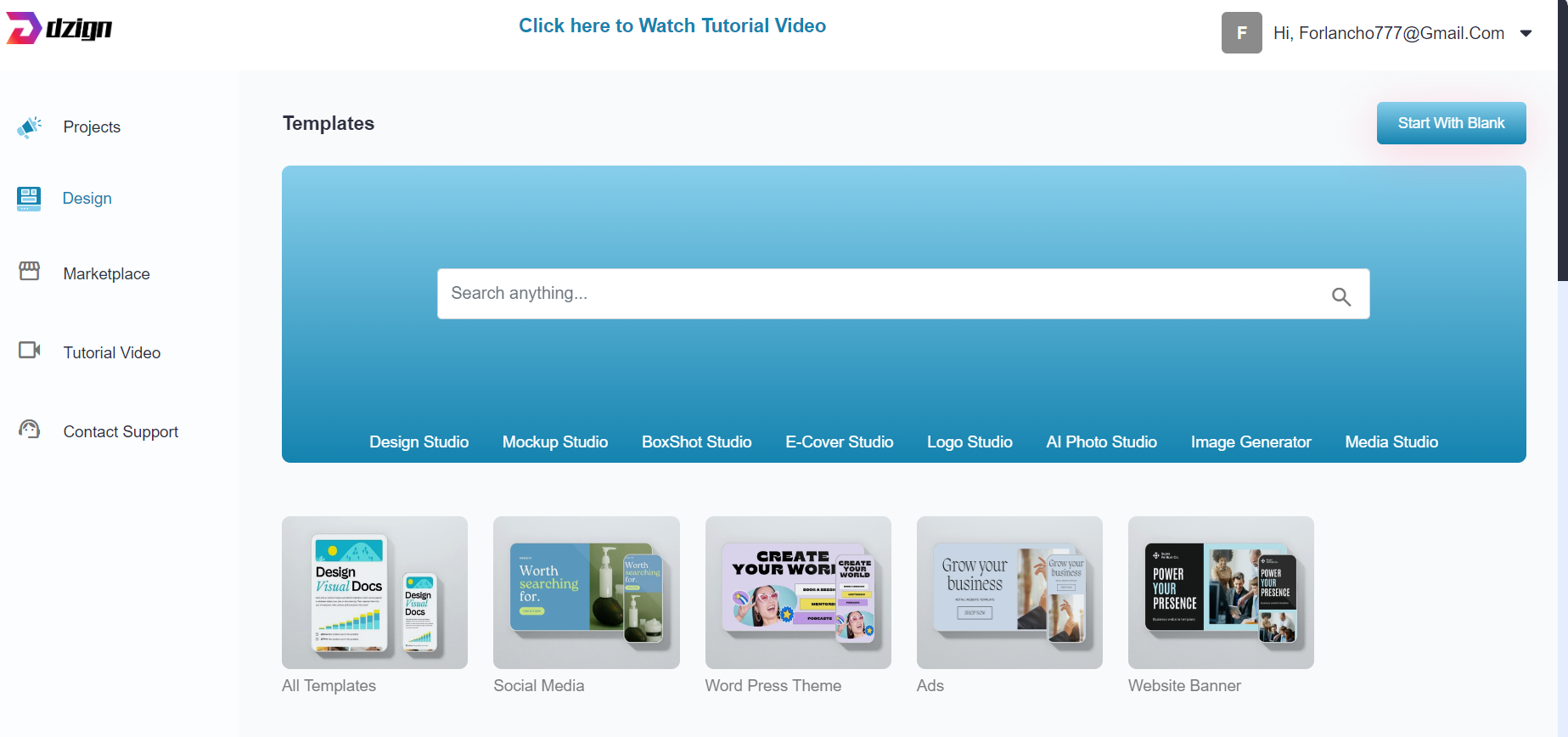Select the Image Generator tab
The image size is (1568, 737).
pos(1250,442)
